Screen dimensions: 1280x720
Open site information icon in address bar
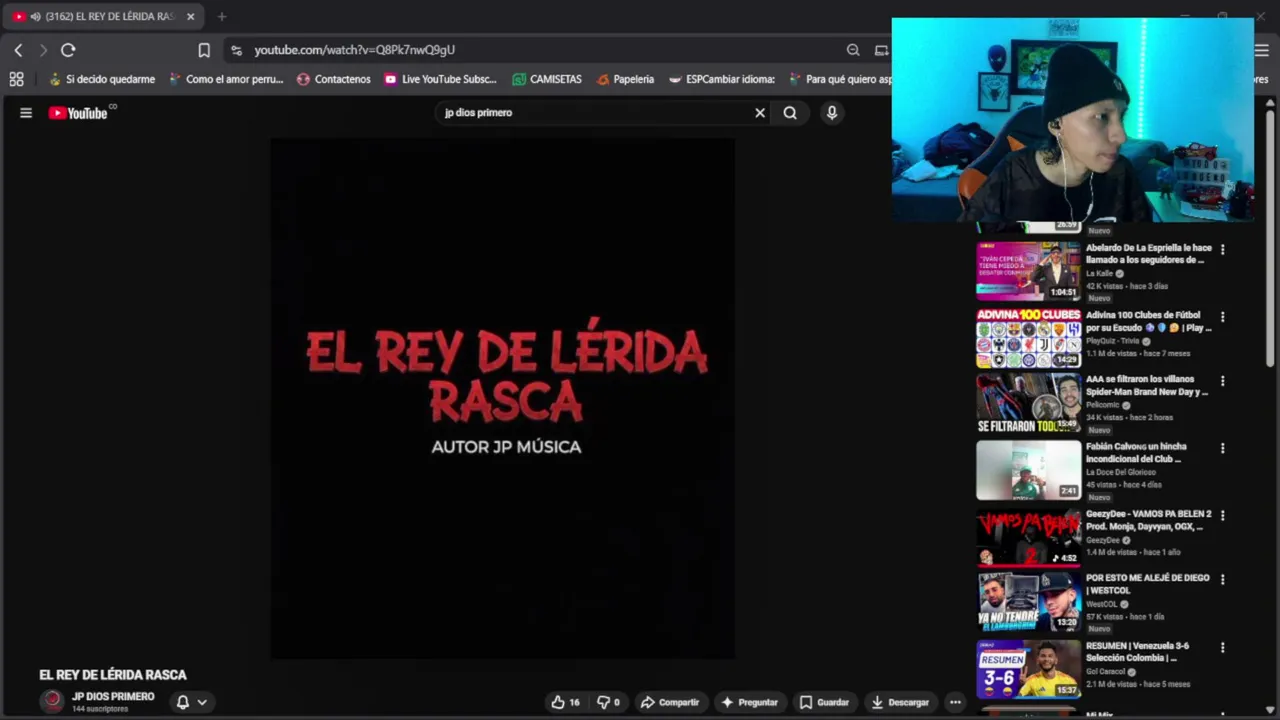236,50
